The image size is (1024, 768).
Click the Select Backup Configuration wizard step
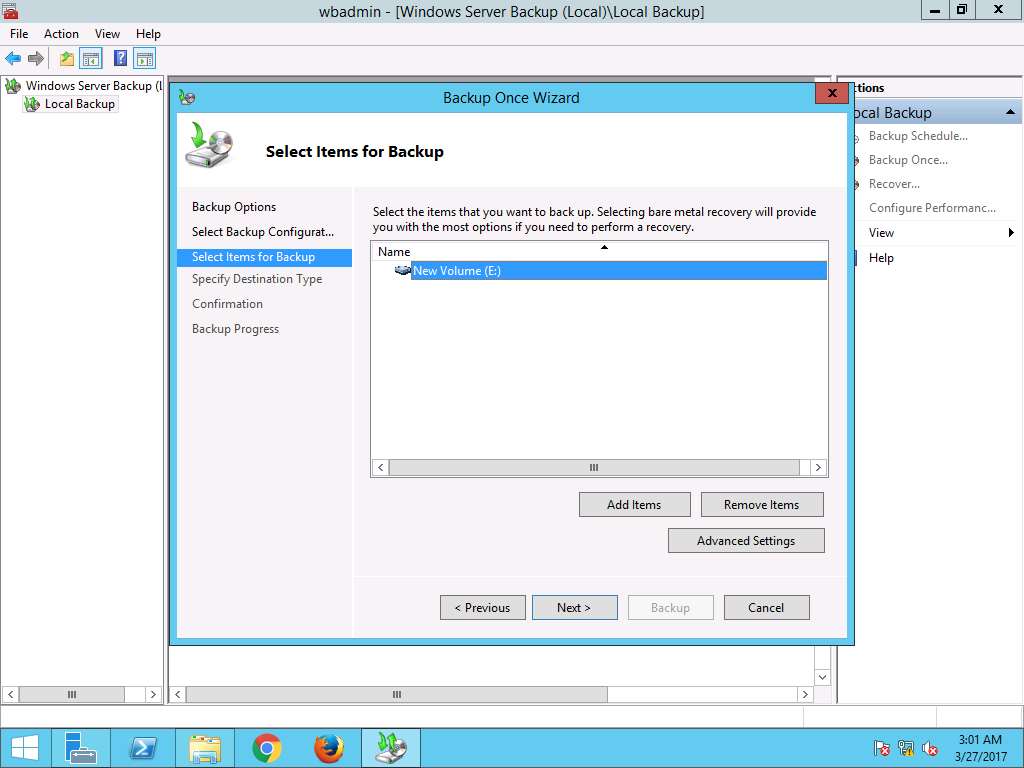click(x=263, y=232)
